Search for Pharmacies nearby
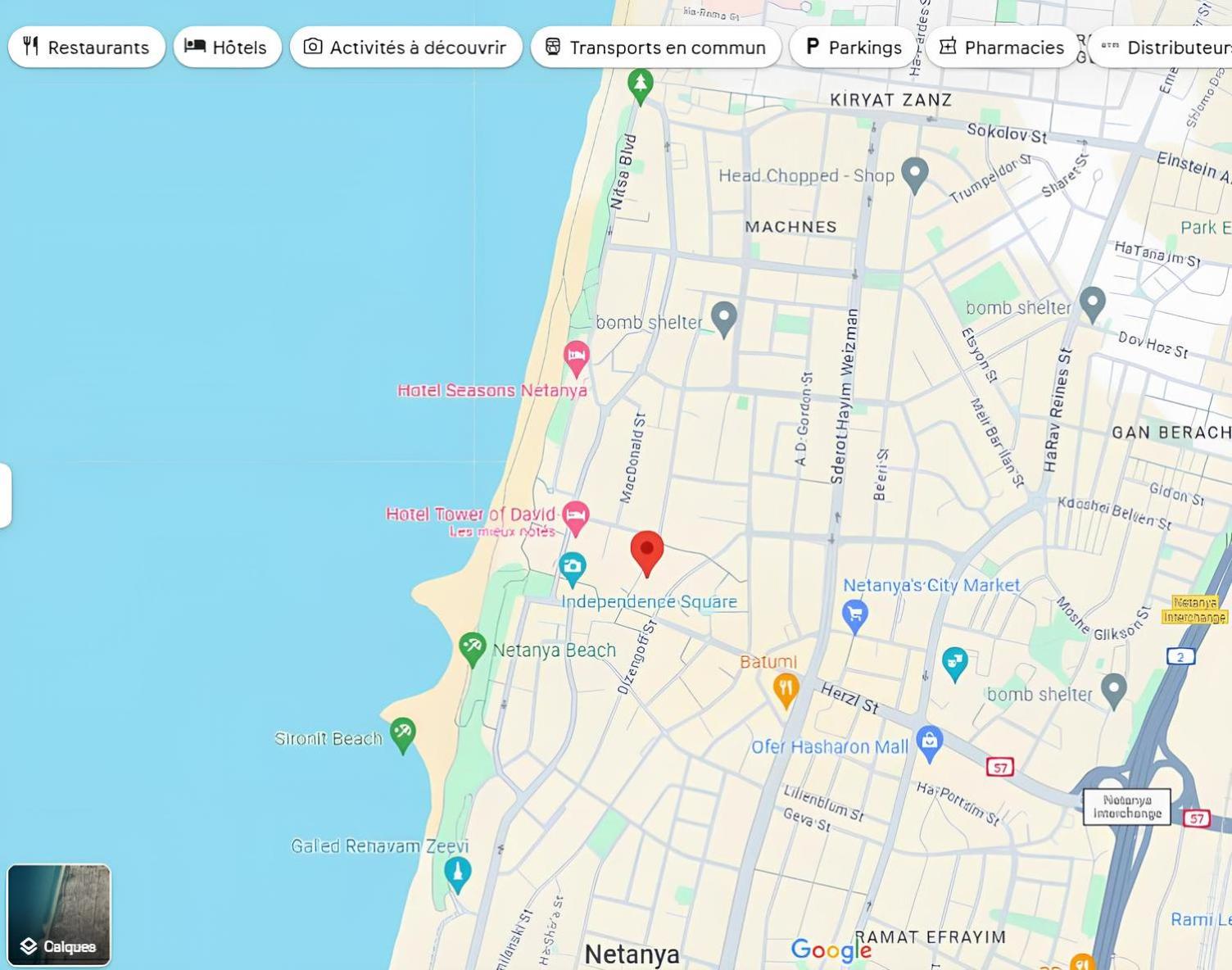Viewport: 1232px width, 970px height. [1002, 47]
